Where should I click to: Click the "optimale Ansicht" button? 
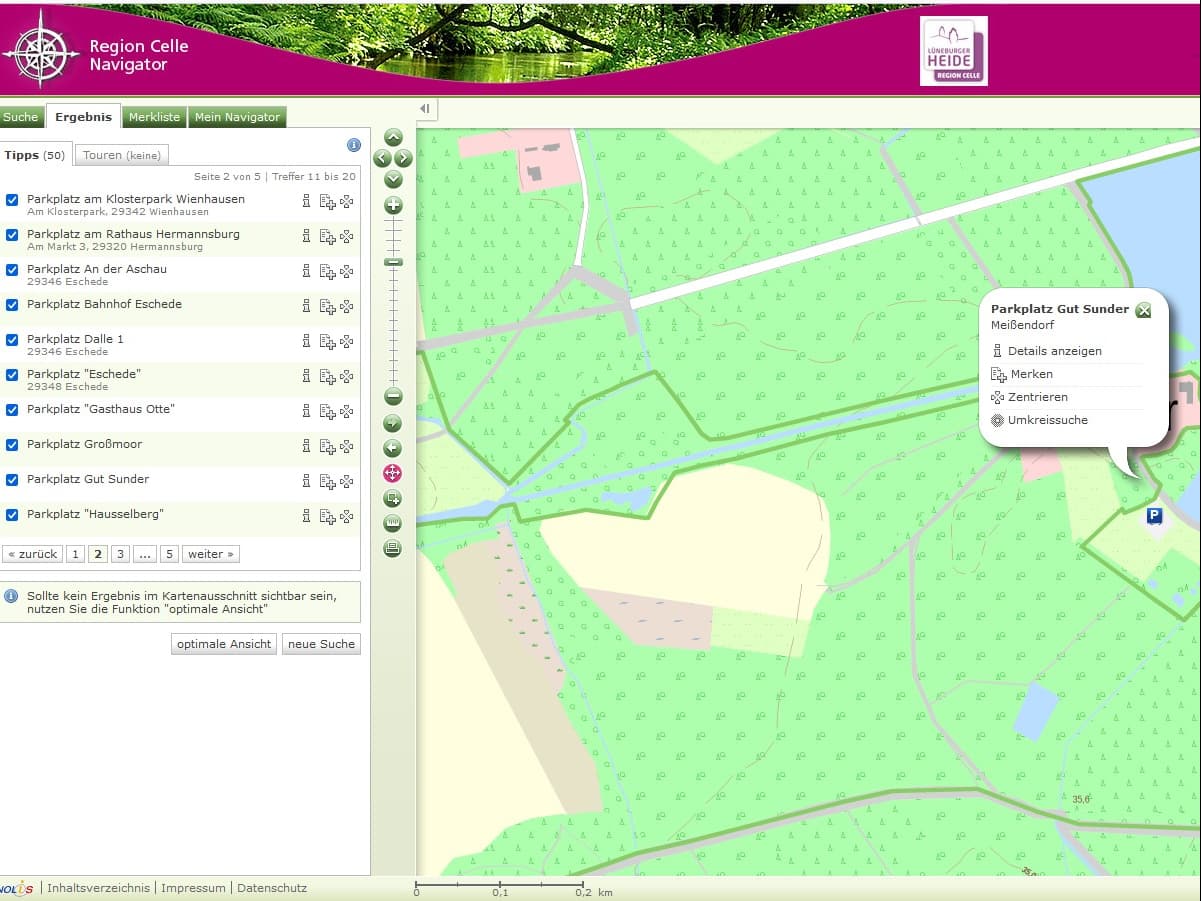pos(223,644)
